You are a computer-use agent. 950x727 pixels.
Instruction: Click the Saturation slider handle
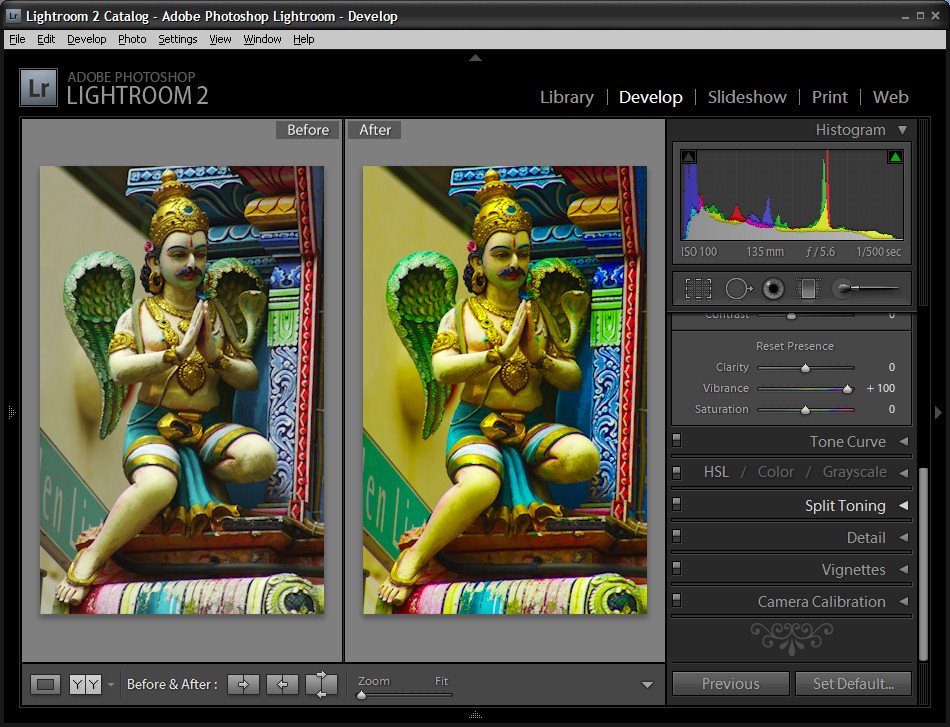pyautogui.click(x=805, y=410)
